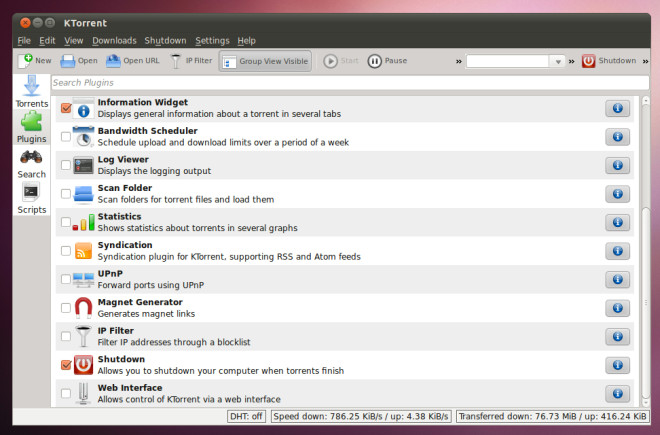Image resolution: width=660 pixels, height=435 pixels.
Task: Open the Edit menu
Action: click(47, 41)
